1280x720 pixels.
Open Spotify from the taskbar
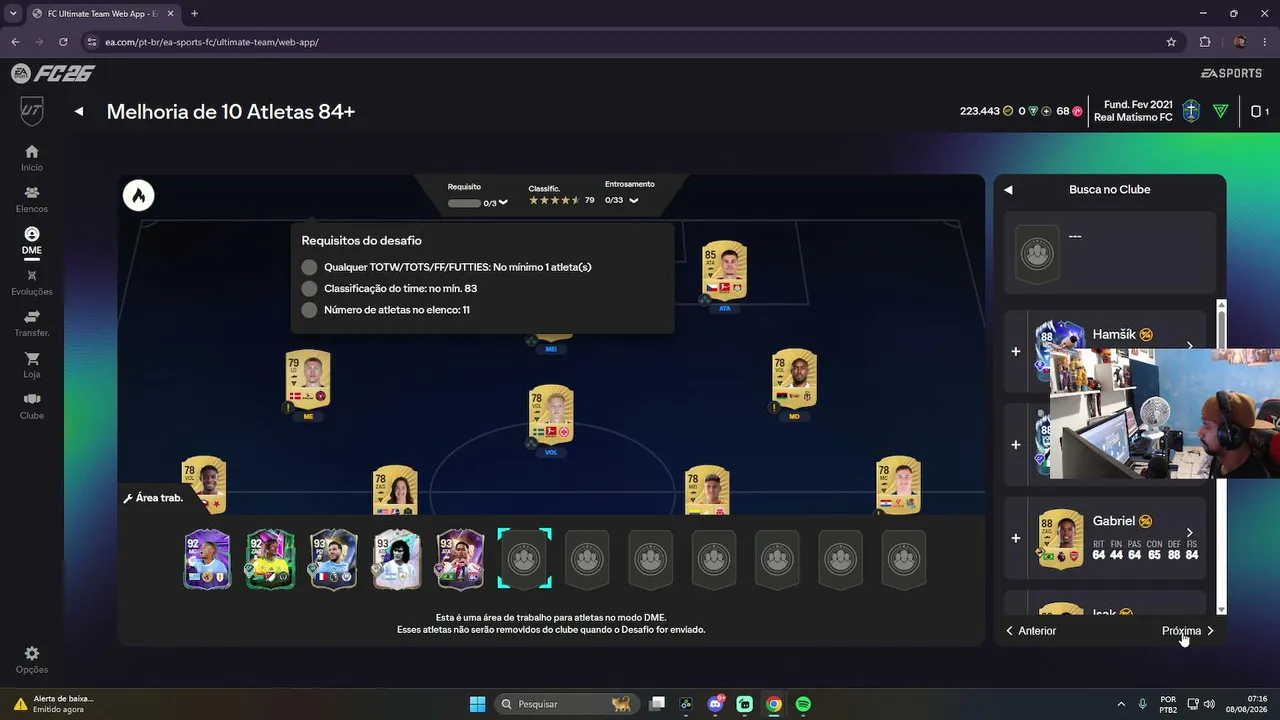[803, 704]
